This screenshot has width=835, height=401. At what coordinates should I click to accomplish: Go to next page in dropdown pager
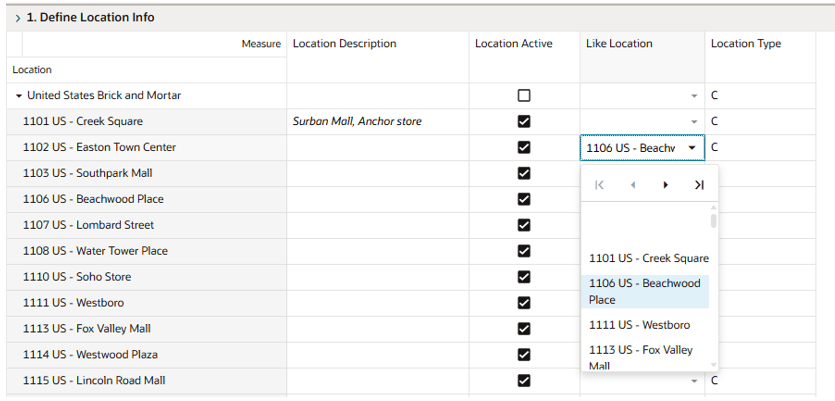coord(666,185)
